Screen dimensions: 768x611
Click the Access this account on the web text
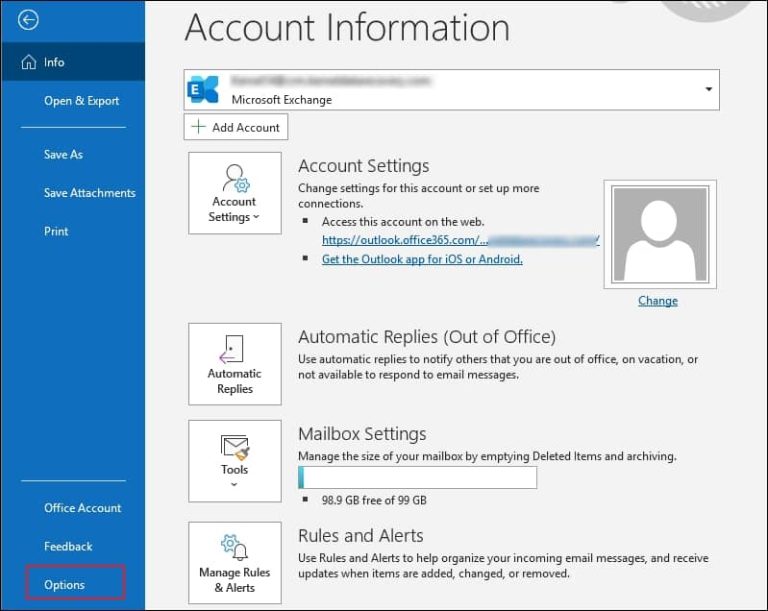(x=403, y=221)
